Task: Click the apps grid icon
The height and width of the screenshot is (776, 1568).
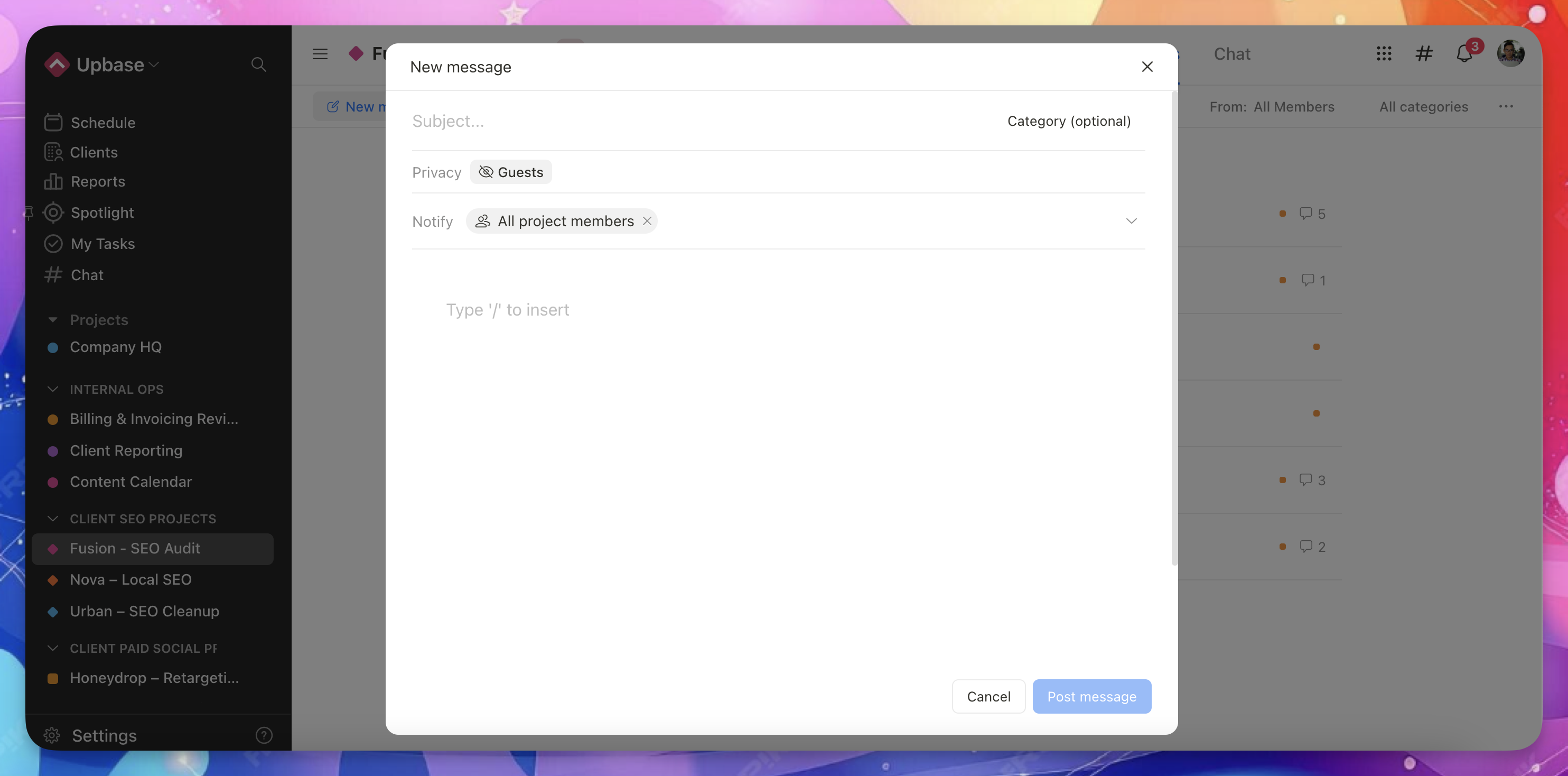Action: tap(1384, 53)
